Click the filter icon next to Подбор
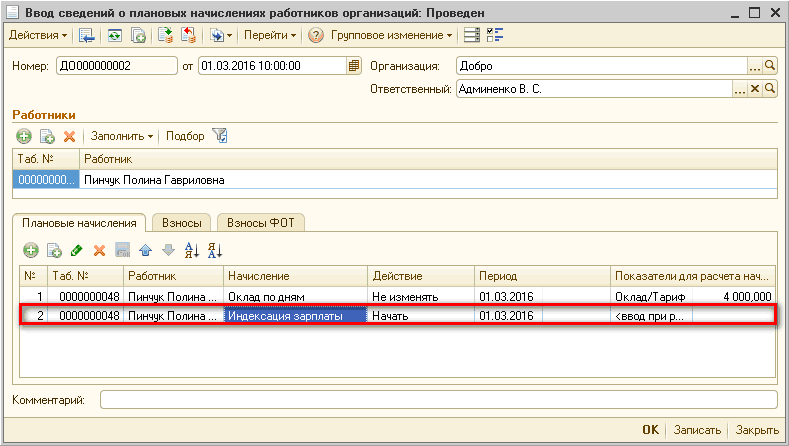The width and height of the screenshot is (789, 446). pos(220,136)
